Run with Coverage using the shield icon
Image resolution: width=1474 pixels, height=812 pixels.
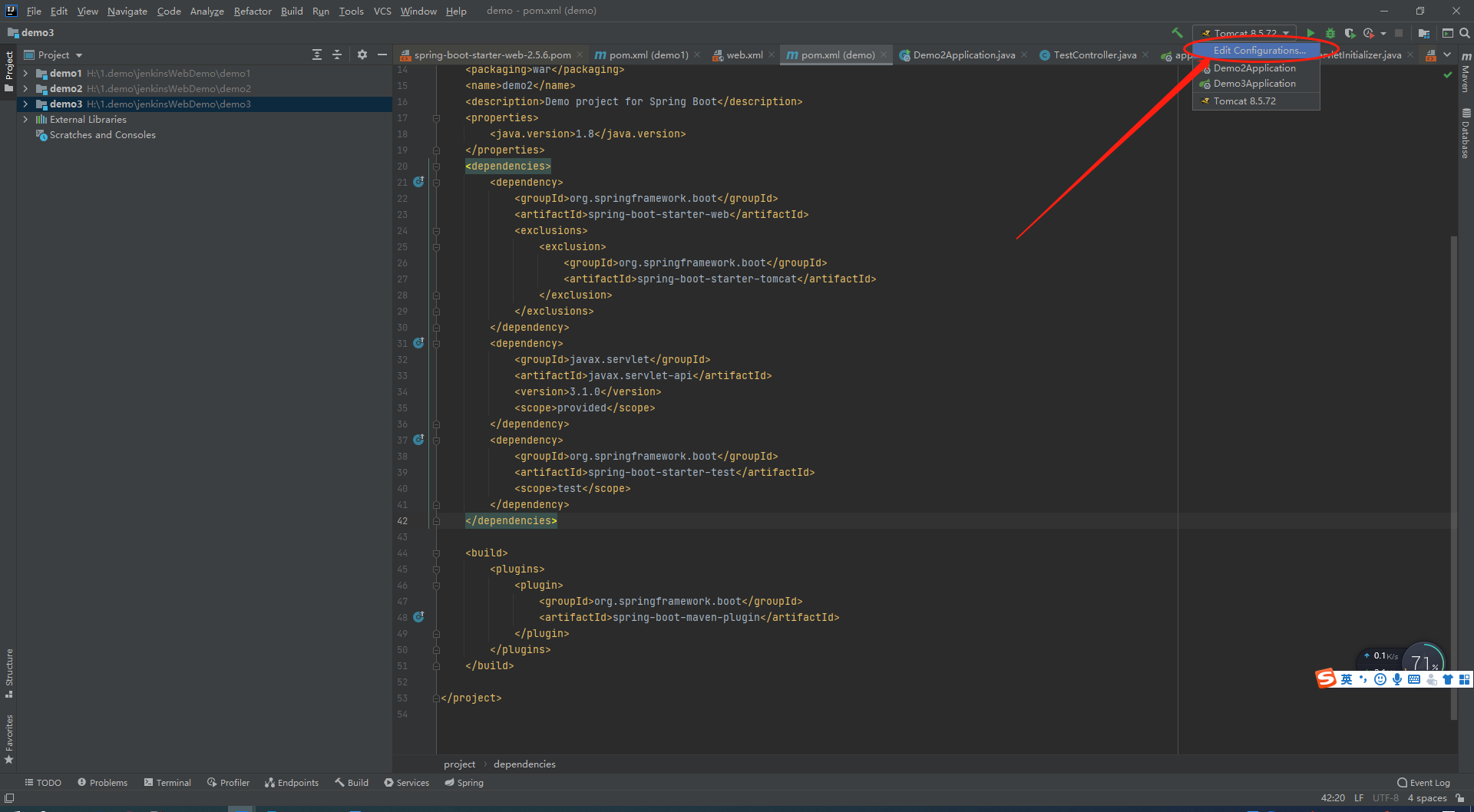1350,33
